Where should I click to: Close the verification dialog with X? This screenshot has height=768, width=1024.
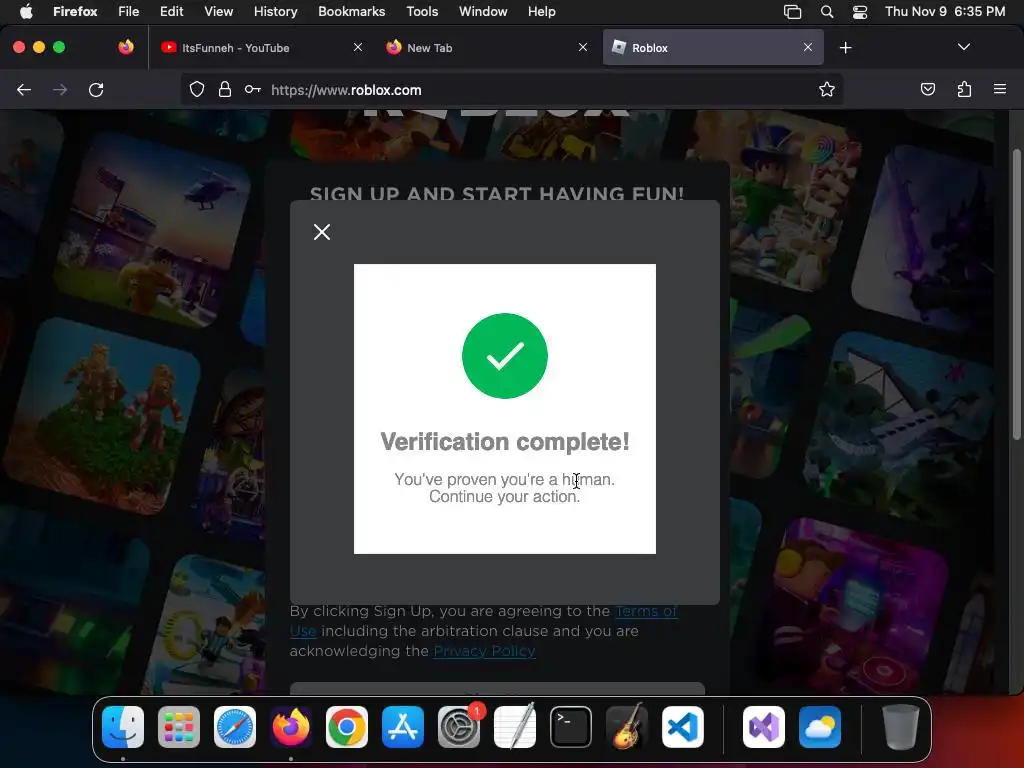click(321, 232)
